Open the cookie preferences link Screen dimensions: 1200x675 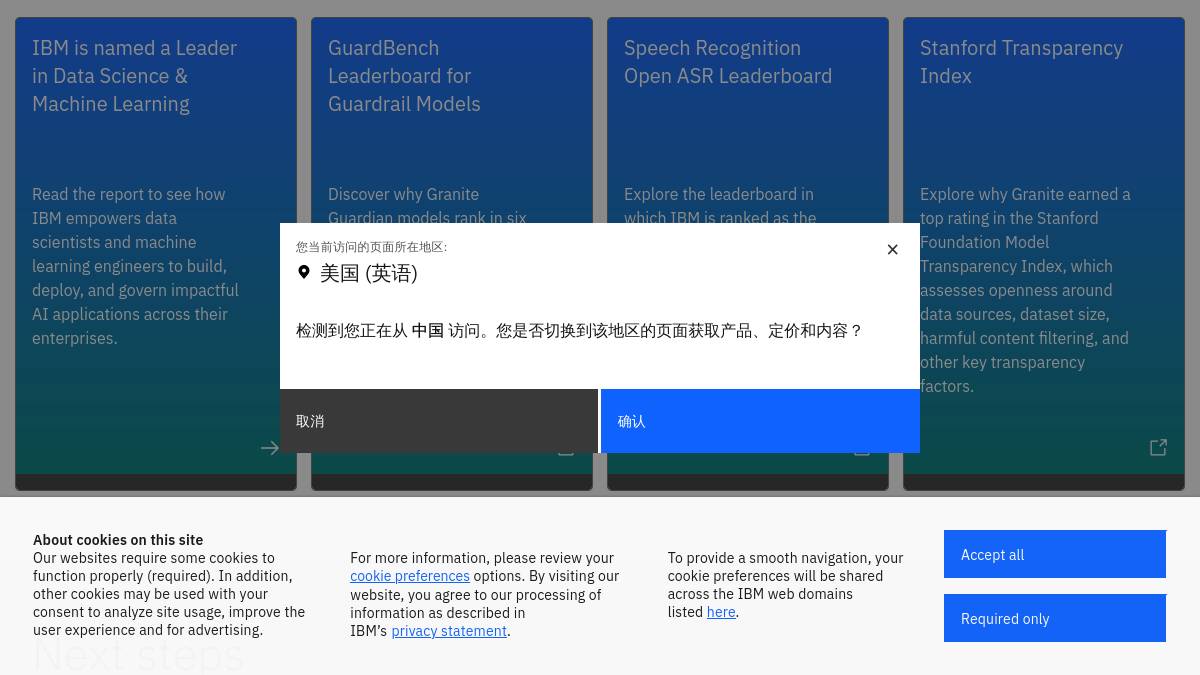pyautogui.click(x=410, y=576)
